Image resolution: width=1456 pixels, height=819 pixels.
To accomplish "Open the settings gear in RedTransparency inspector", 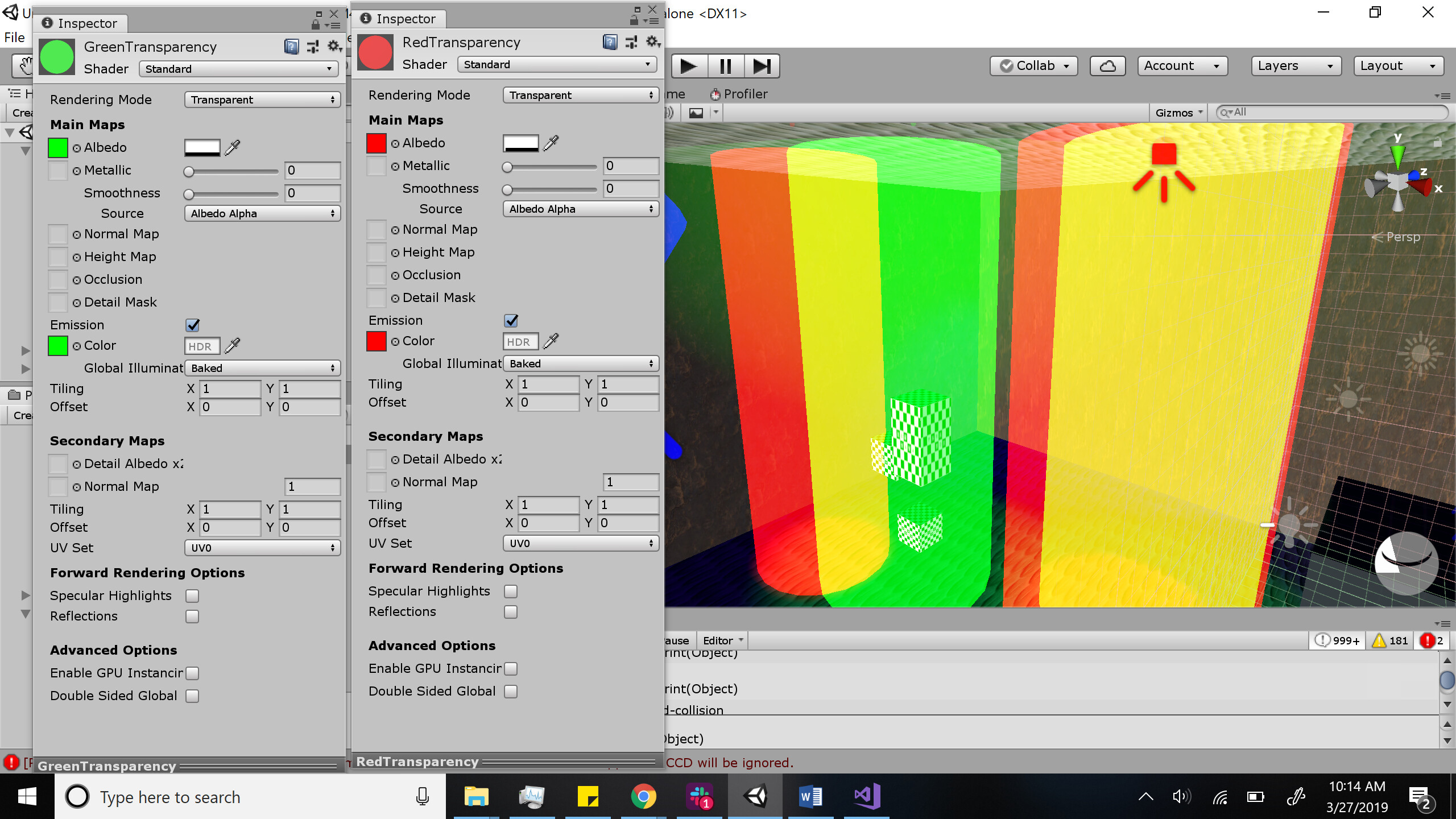I will [x=652, y=42].
